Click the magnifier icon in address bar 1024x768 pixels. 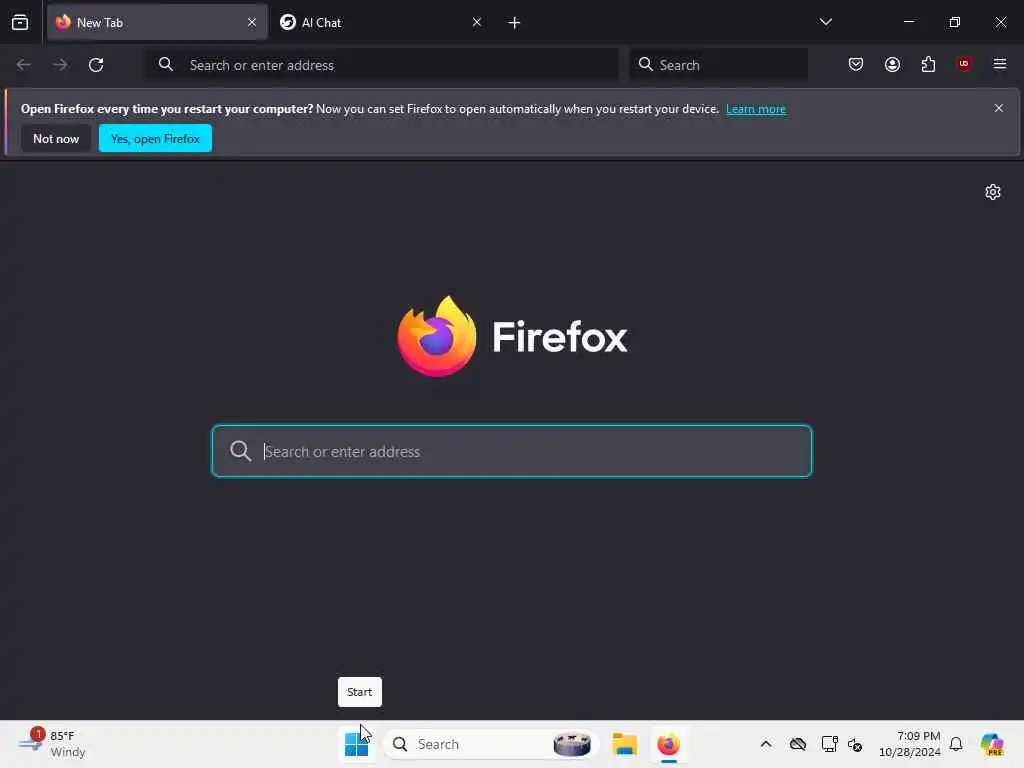[x=166, y=64]
